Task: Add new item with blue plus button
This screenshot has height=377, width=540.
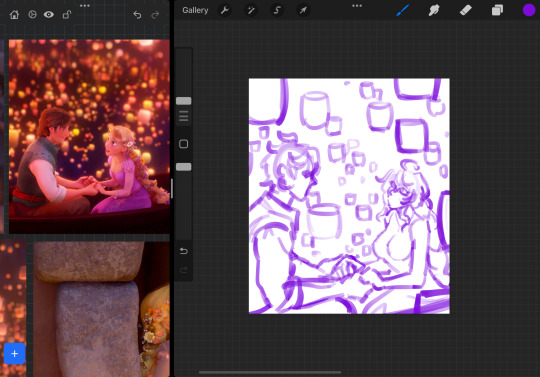Action: [x=14, y=353]
